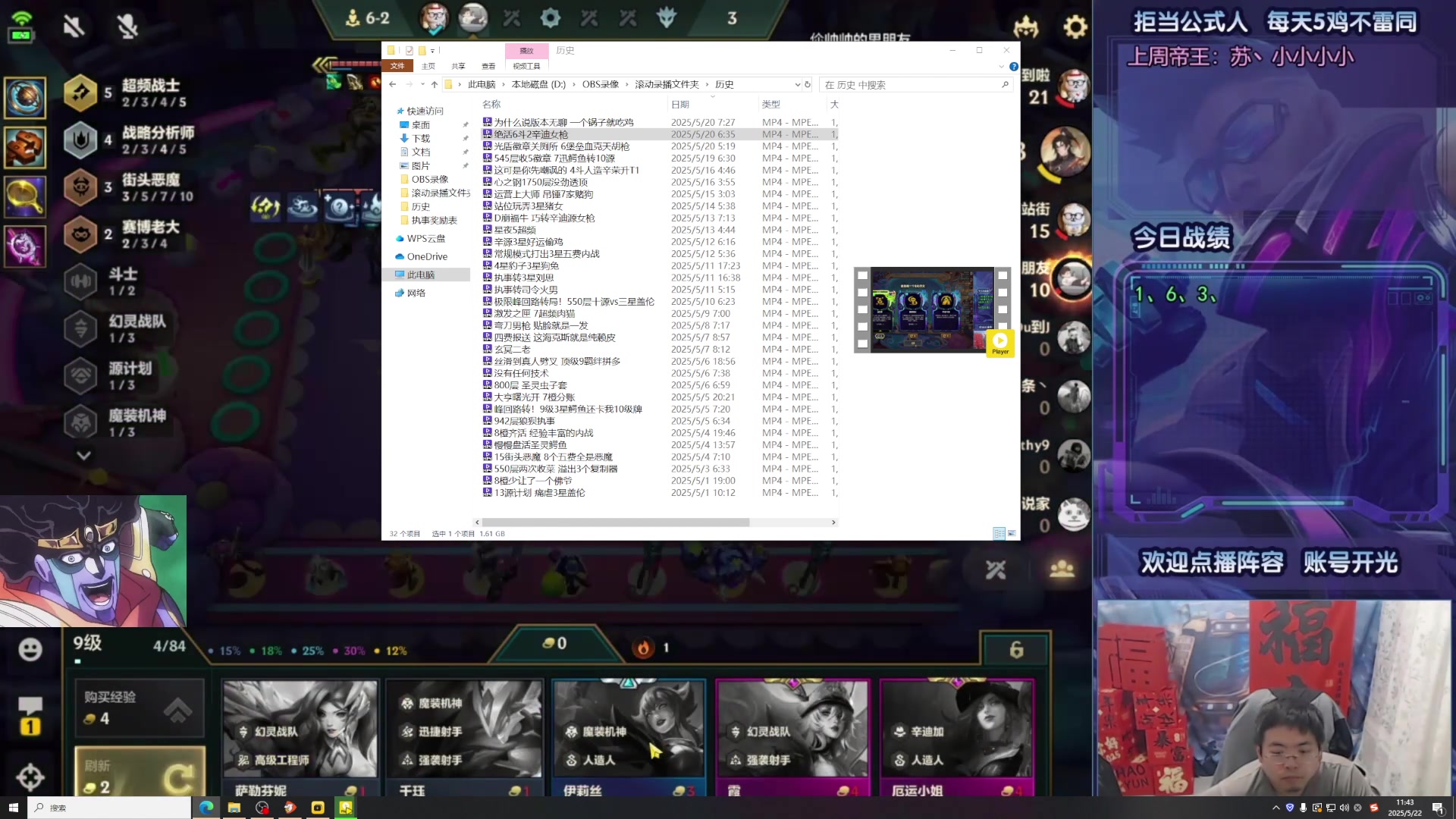
Task: Sort files by 类型 column header
Action: [771, 104]
